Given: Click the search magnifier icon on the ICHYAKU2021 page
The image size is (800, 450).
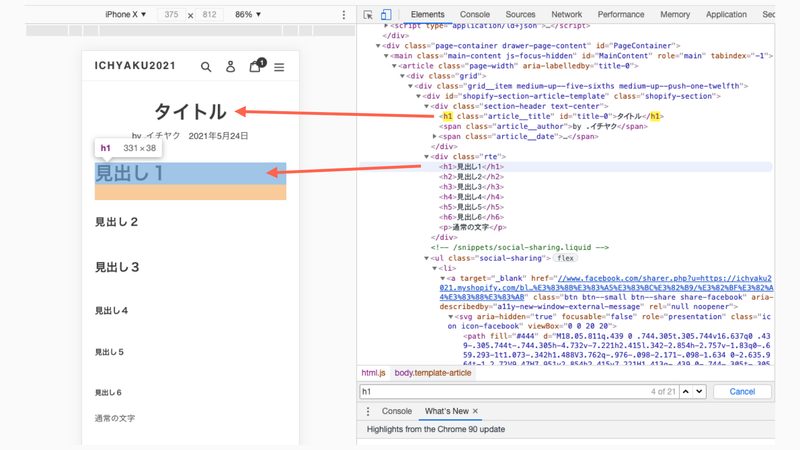Looking at the screenshot, I should [x=206, y=67].
